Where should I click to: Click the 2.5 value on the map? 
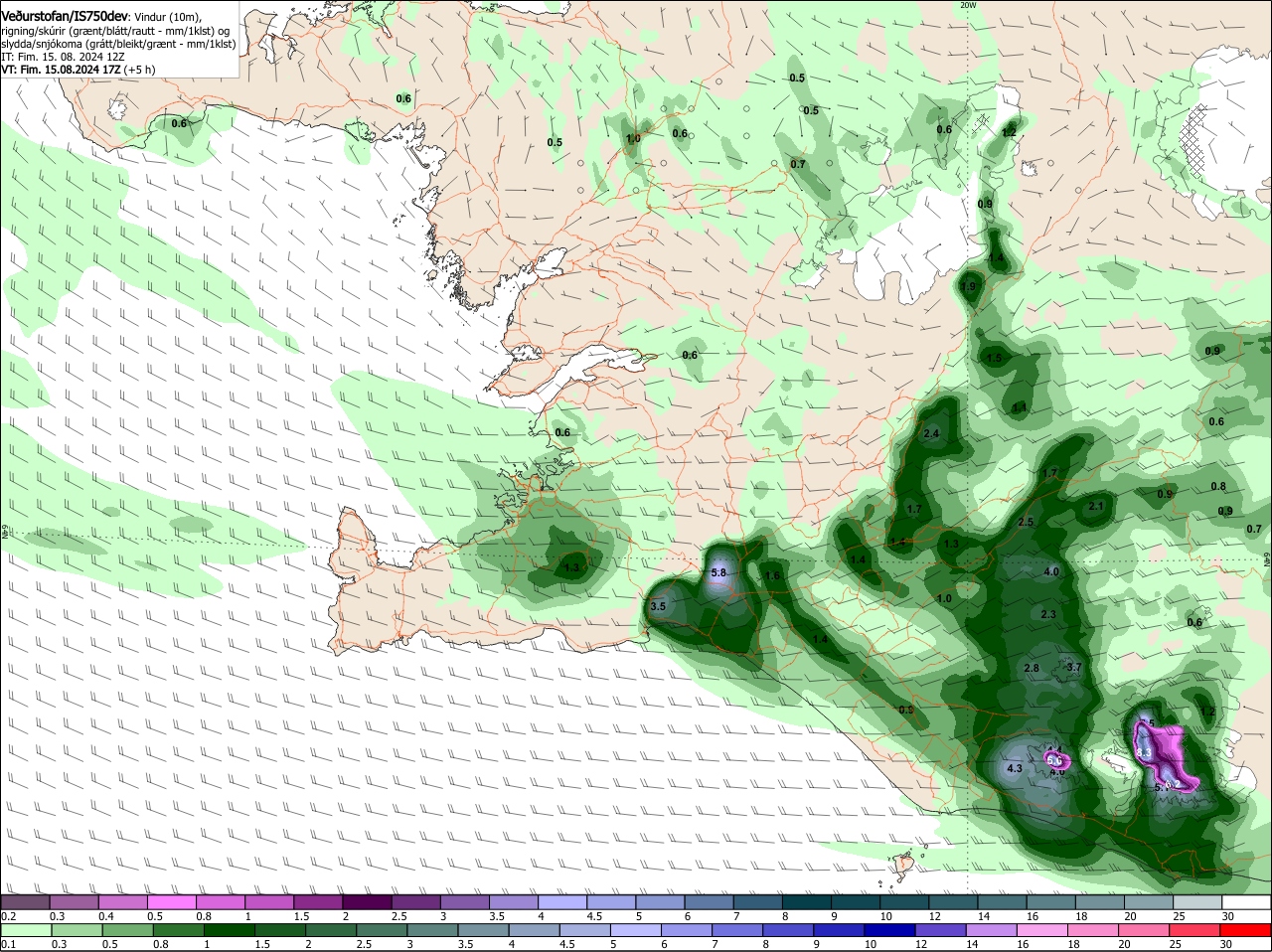[1026, 522]
